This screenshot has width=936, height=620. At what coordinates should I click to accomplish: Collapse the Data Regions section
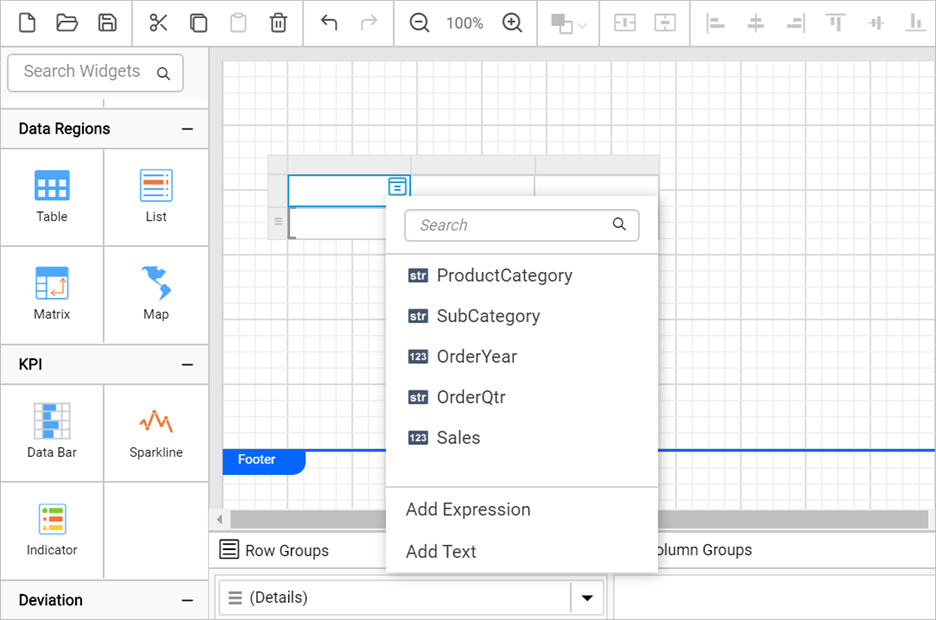187,129
